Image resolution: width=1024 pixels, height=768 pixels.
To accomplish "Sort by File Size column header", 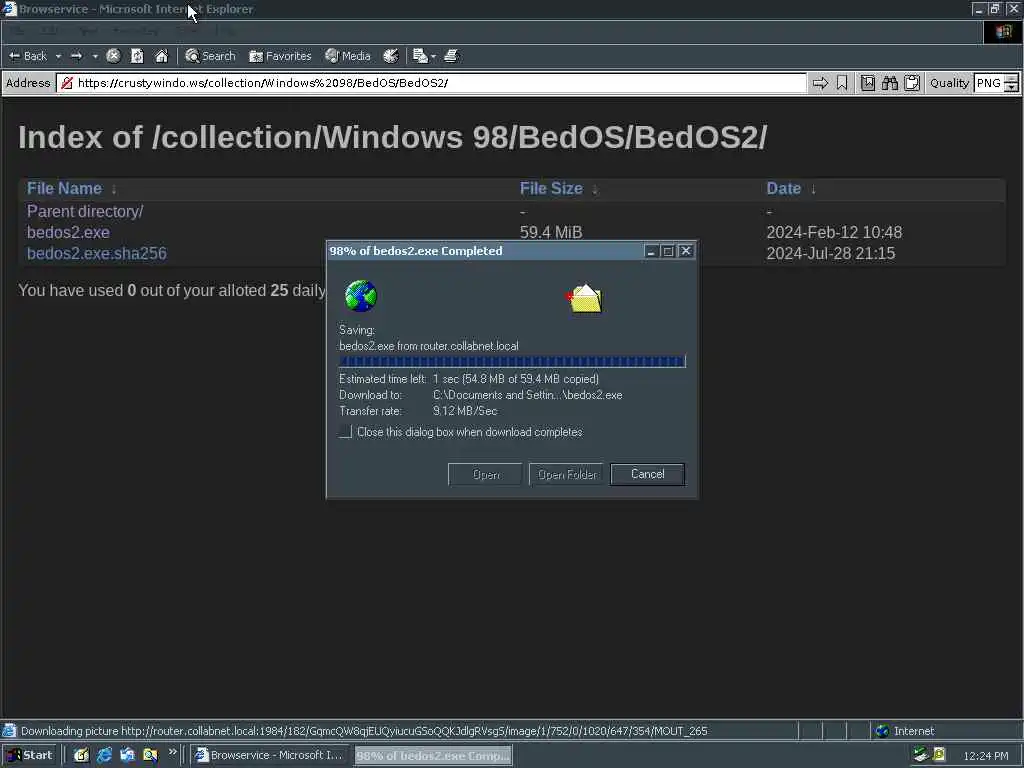I will pyautogui.click(x=551, y=189).
